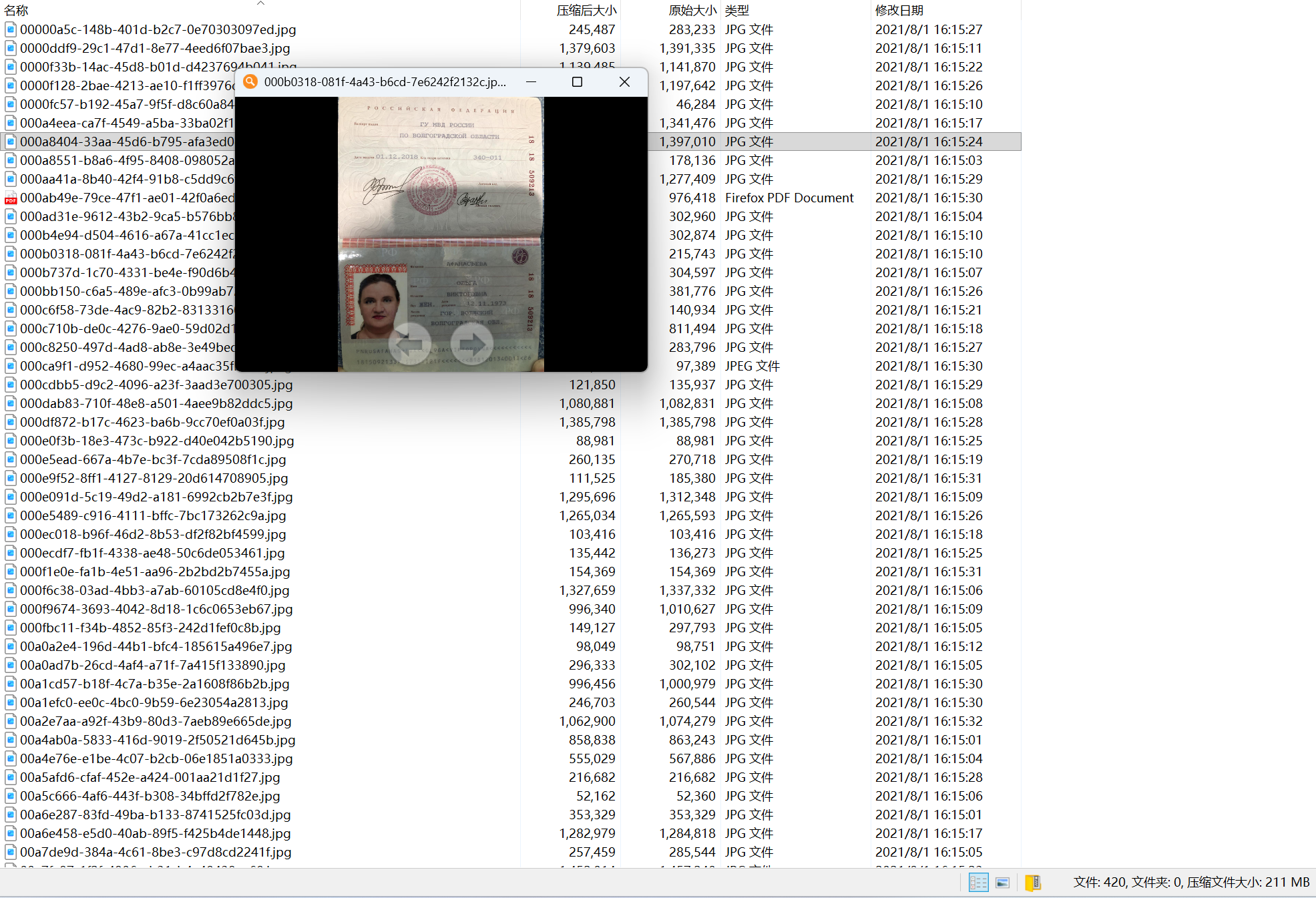Sort by 原始大小 column header
This screenshot has width=1316, height=898.
point(692,10)
